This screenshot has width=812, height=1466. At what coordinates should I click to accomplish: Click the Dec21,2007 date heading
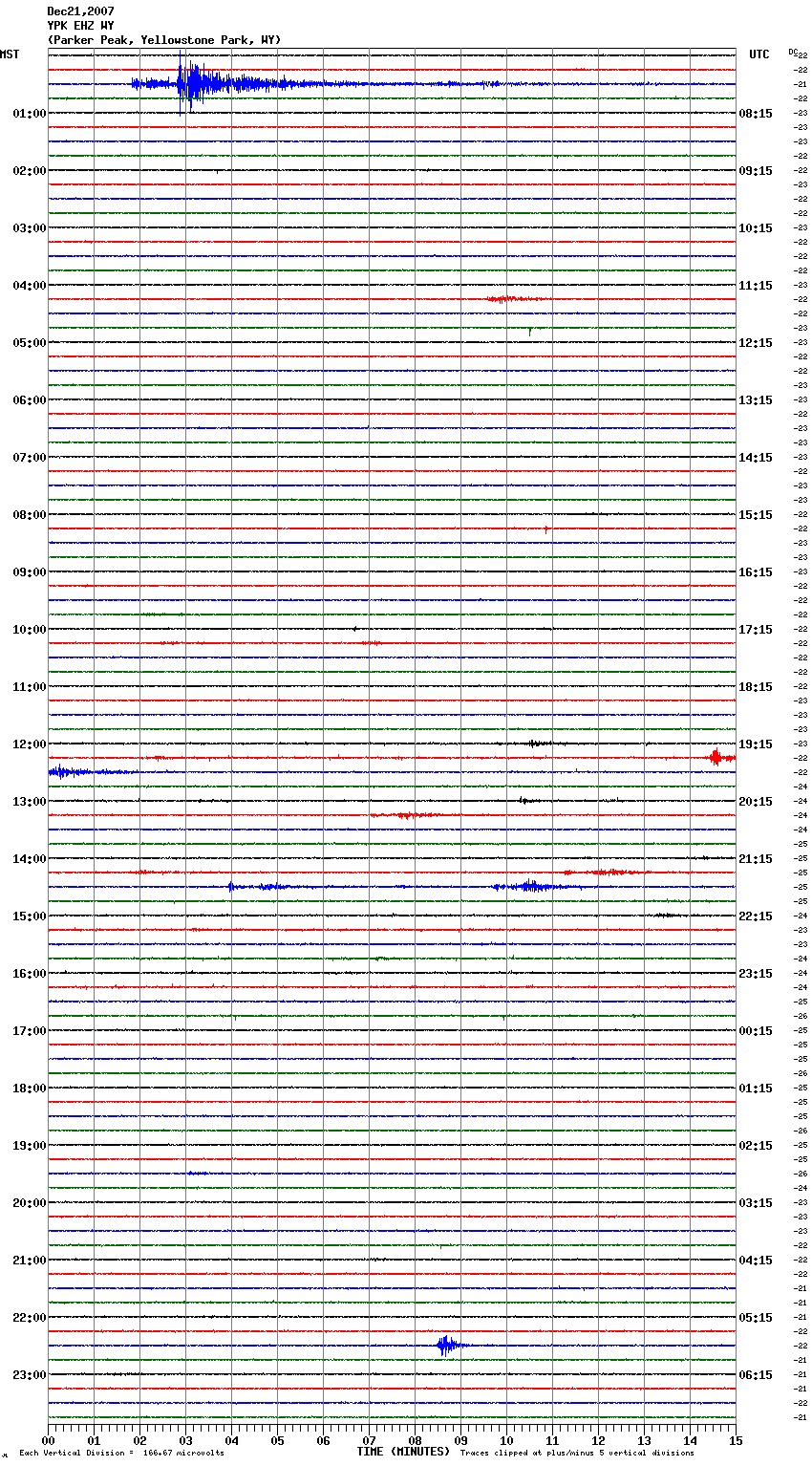(81, 11)
